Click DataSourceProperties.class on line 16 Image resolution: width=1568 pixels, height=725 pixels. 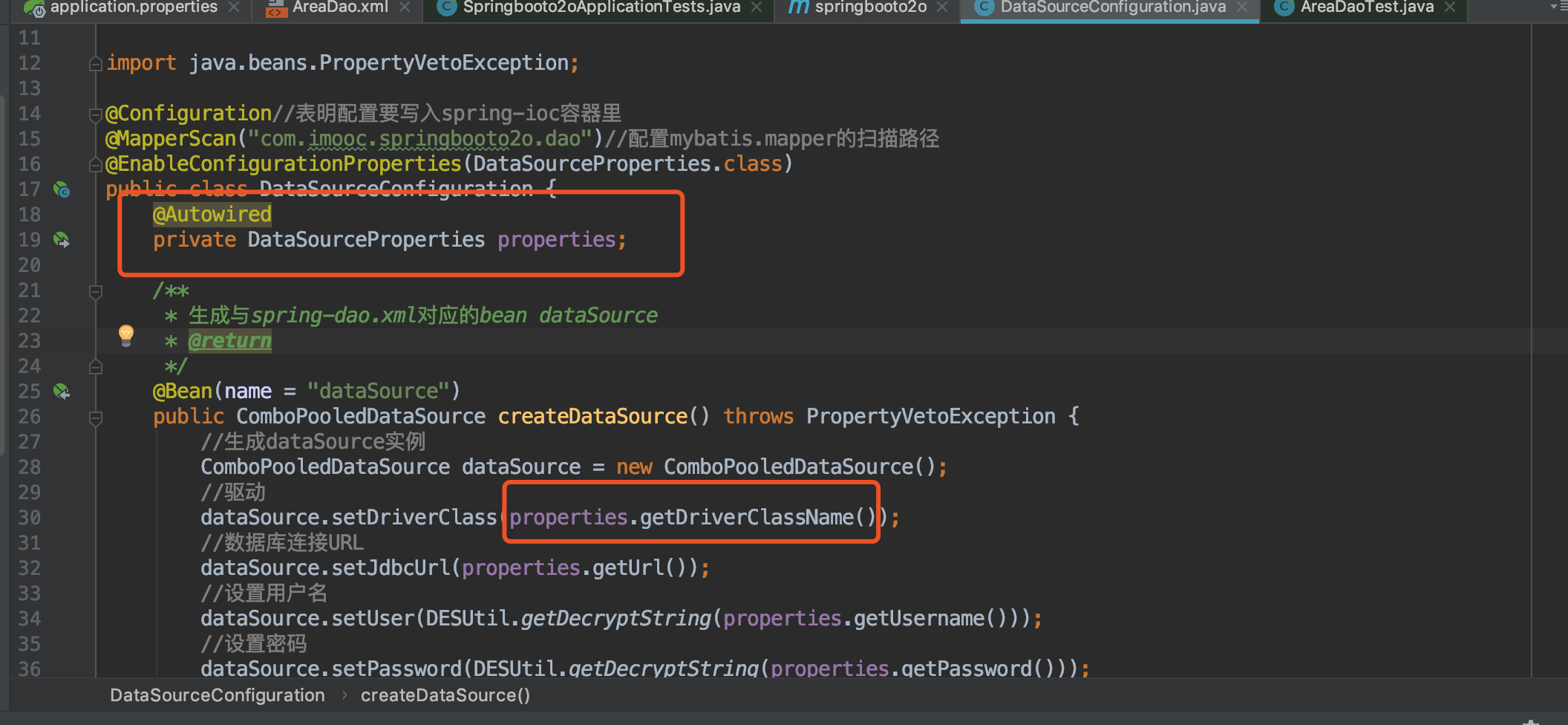[x=628, y=163]
